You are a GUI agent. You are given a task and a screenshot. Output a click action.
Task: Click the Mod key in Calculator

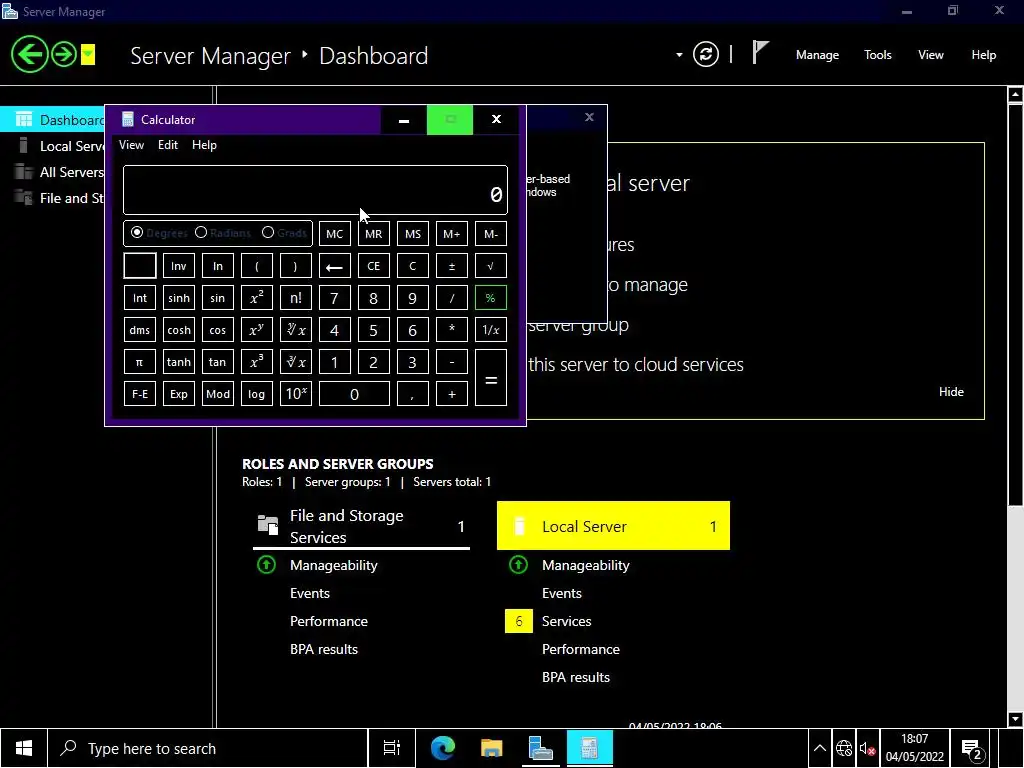click(x=217, y=394)
